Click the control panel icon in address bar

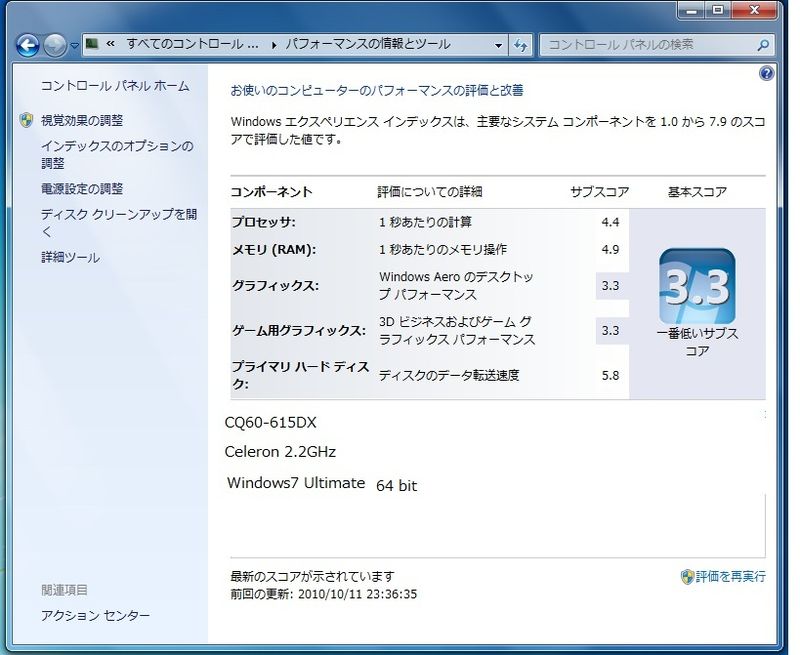pyautogui.click(x=92, y=44)
